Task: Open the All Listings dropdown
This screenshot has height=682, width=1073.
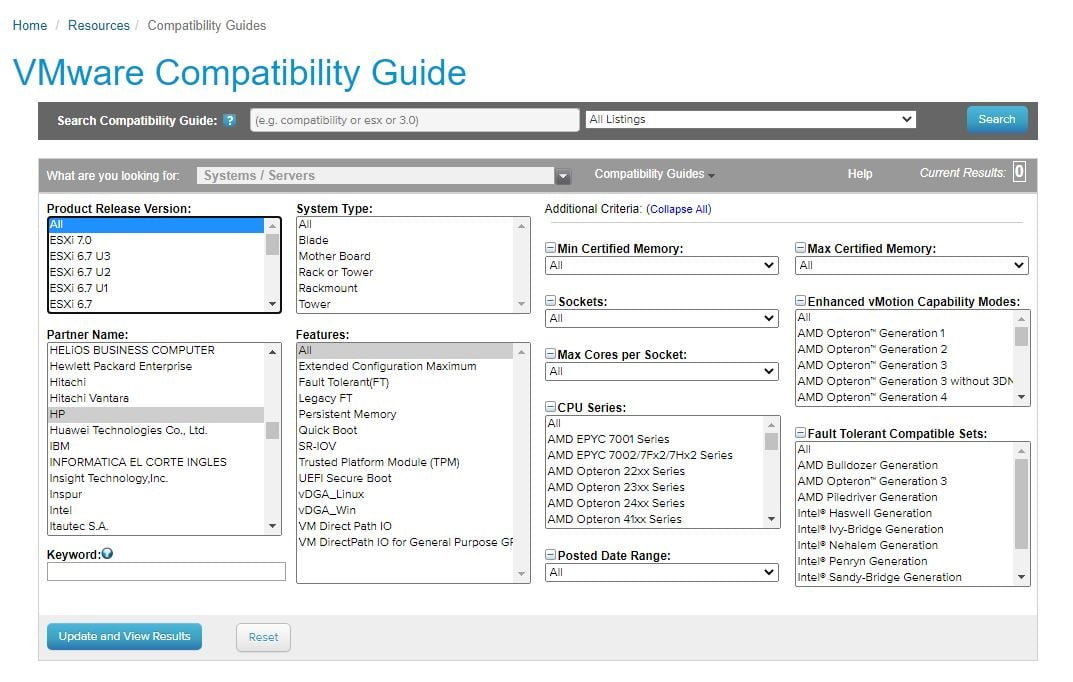Action: click(751, 119)
